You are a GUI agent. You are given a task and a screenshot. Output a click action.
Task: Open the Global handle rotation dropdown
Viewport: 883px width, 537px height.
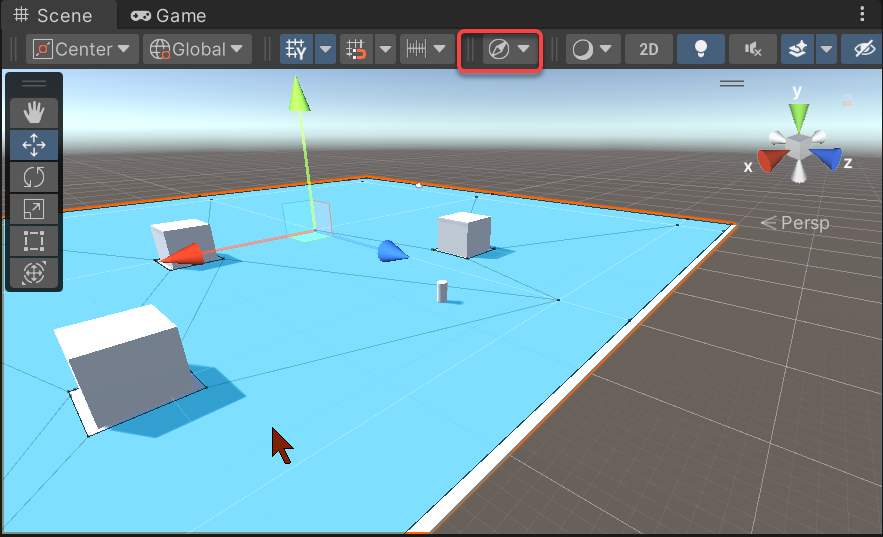point(197,49)
